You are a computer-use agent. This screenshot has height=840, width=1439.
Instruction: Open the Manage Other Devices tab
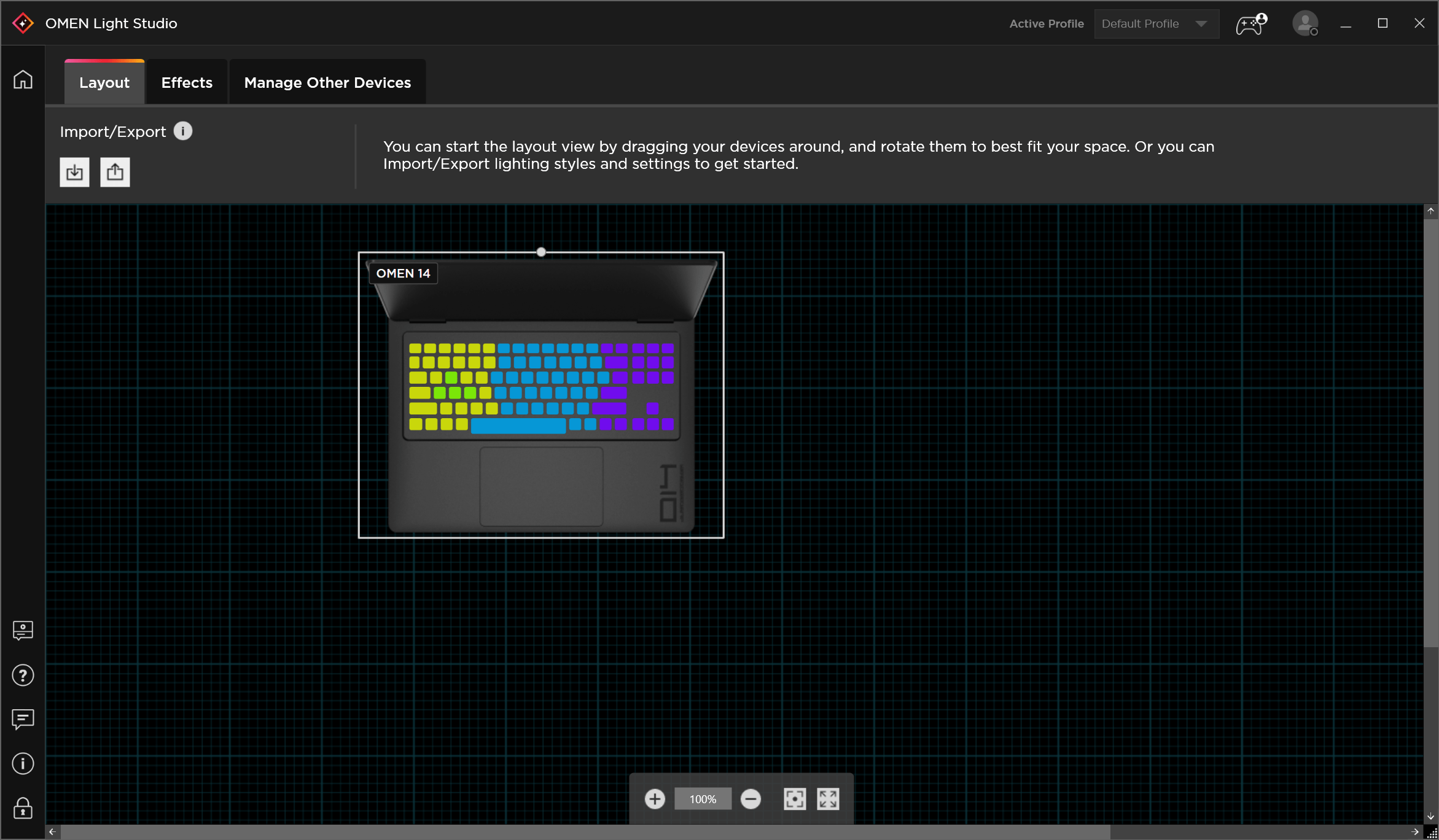(x=327, y=82)
